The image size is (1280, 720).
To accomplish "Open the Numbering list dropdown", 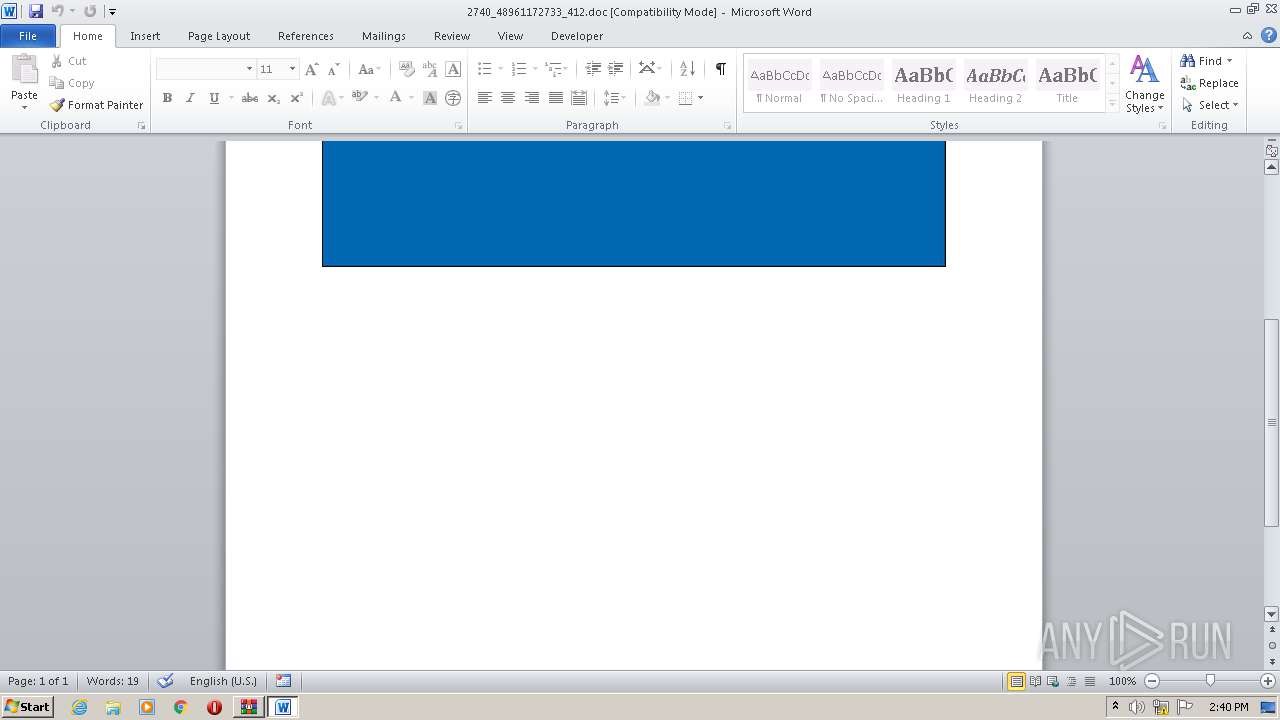I will tap(534, 69).
